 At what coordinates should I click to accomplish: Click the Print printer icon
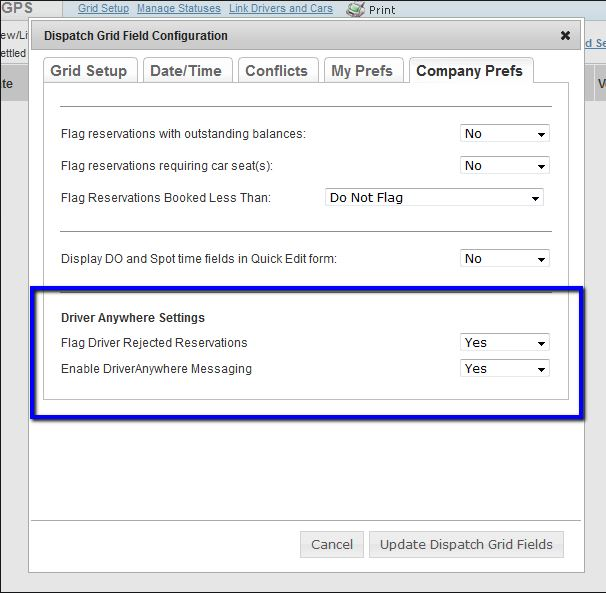coord(355,9)
